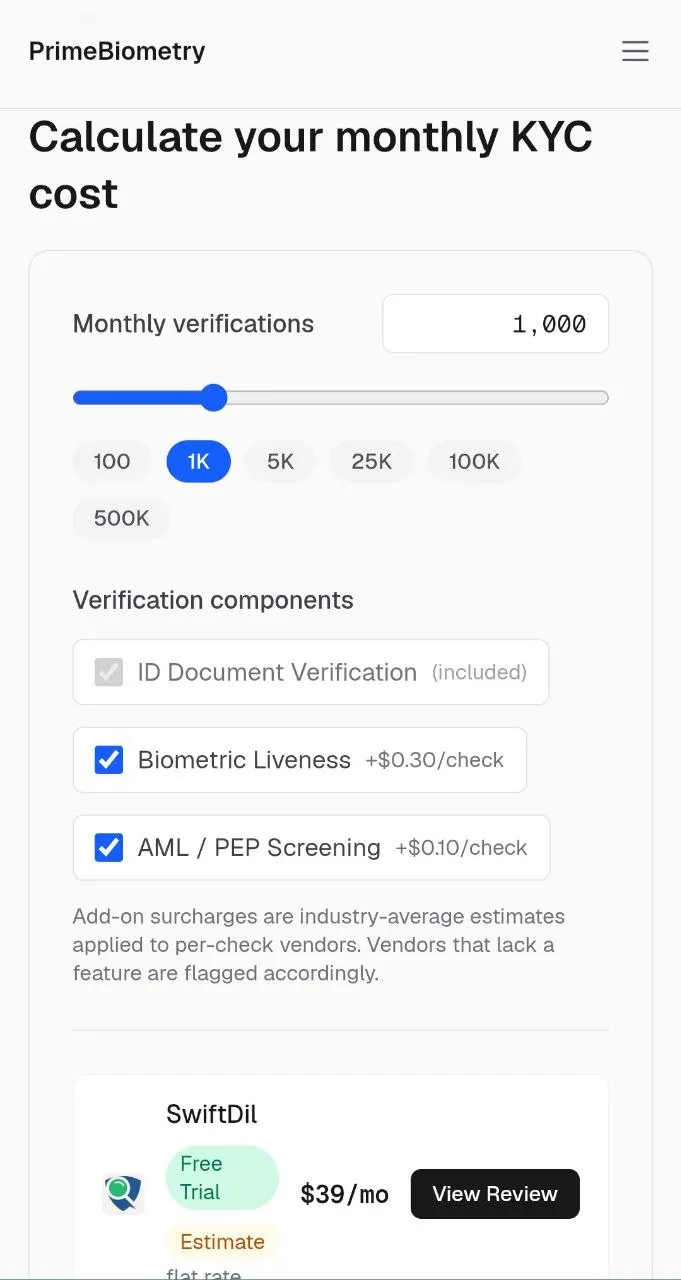Click the Estimate badge on SwiftDil
This screenshot has width=681, height=1280.
pyautogui.click(x=222, y=1242)
